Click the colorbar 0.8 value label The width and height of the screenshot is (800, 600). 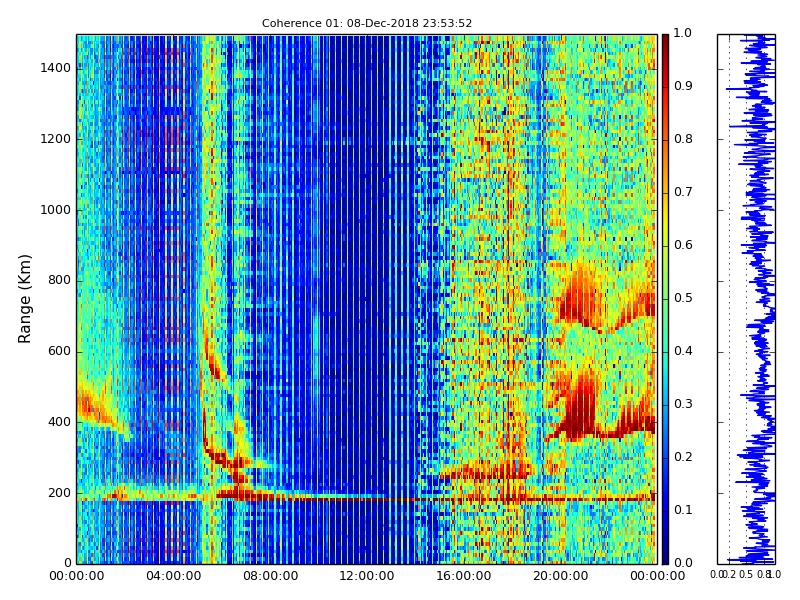coord(683,139)
